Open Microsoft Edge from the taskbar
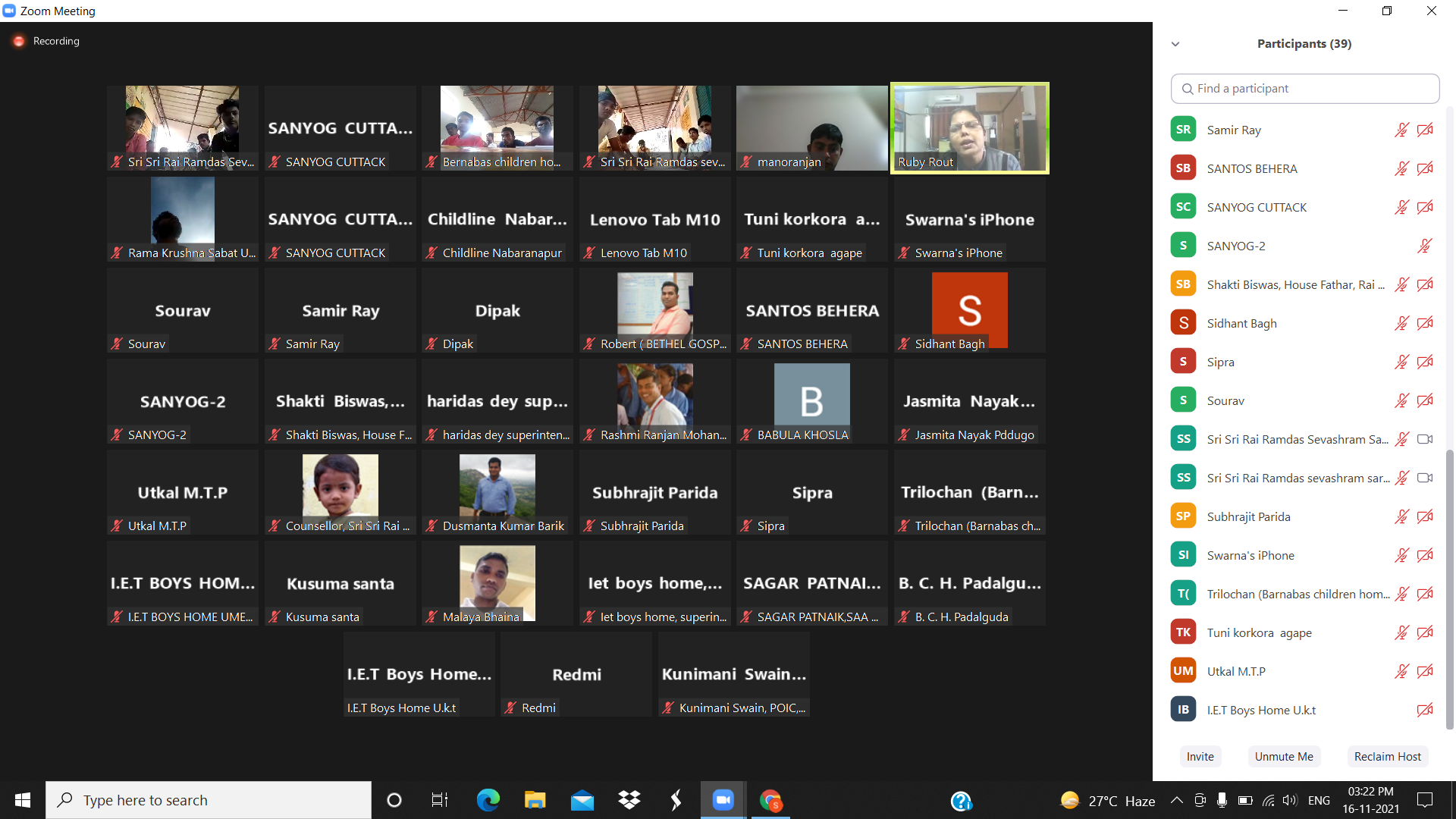This screenshot has width=1456, height=819. (488, 800)
